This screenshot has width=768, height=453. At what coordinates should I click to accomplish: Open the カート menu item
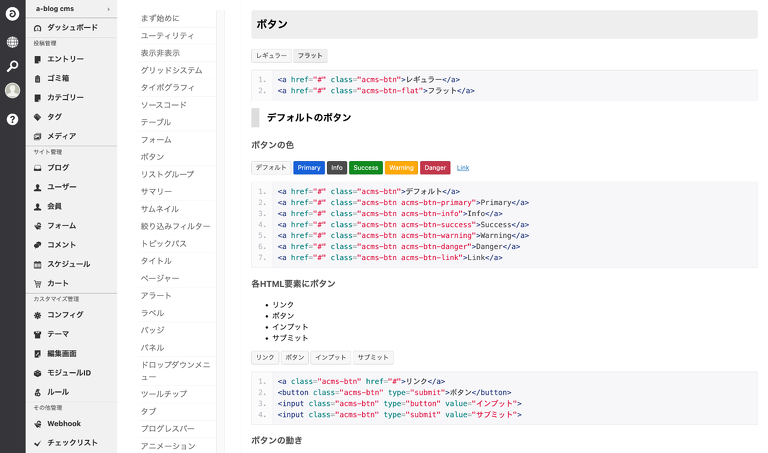58,283
